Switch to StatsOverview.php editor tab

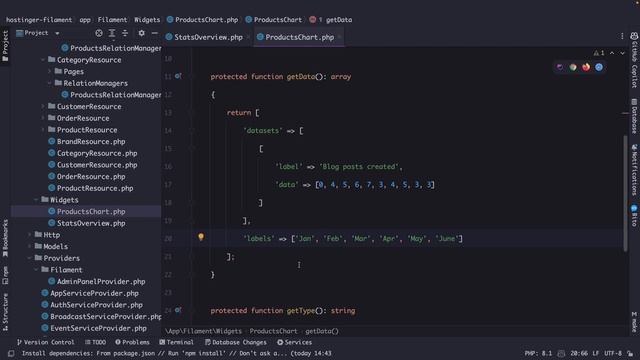coord(208,37)
